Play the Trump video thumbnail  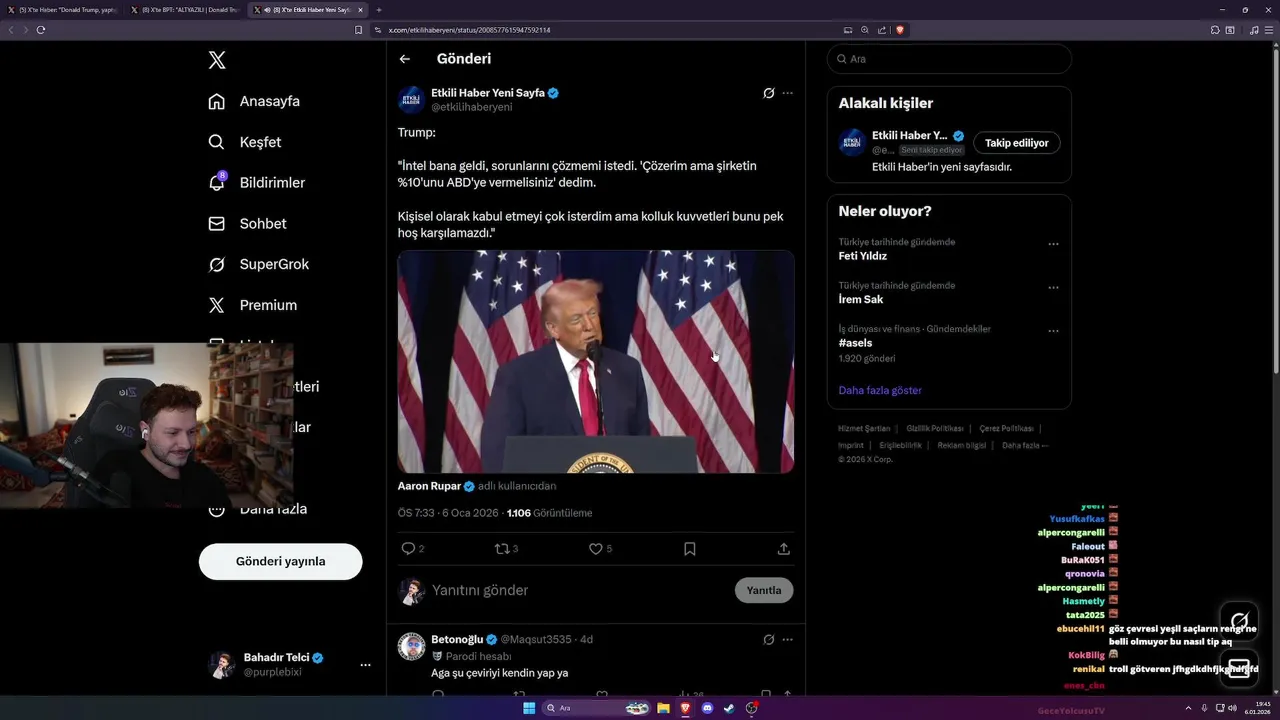click(x=596, y=361)
